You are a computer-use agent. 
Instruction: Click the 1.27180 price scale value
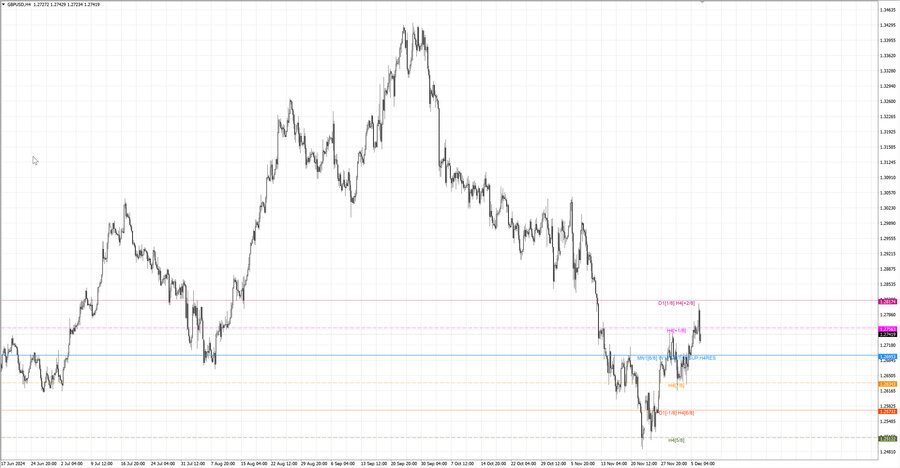887,345
